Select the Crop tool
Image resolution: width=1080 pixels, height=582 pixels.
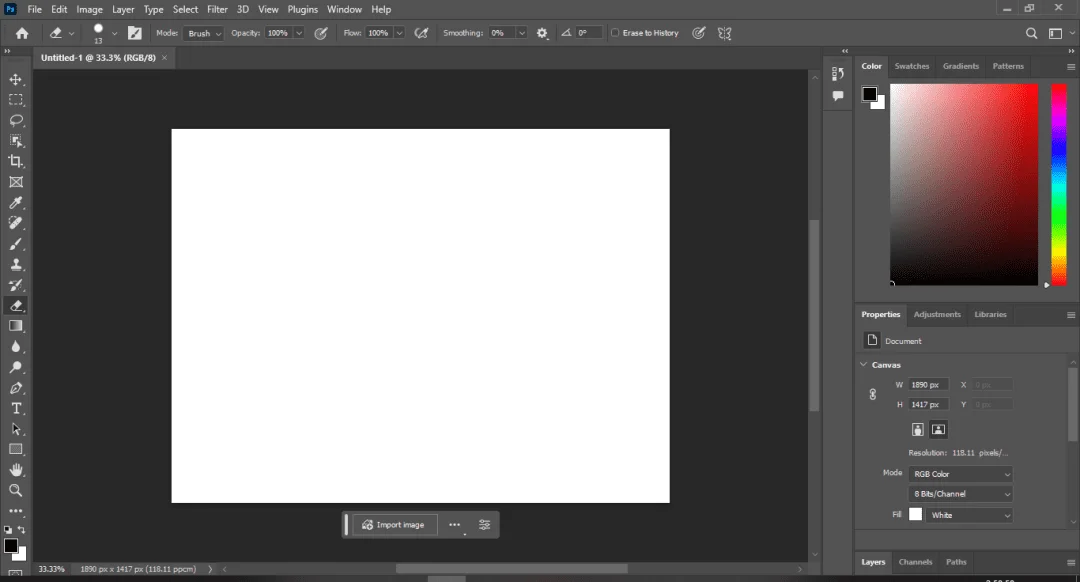[16, 161]
